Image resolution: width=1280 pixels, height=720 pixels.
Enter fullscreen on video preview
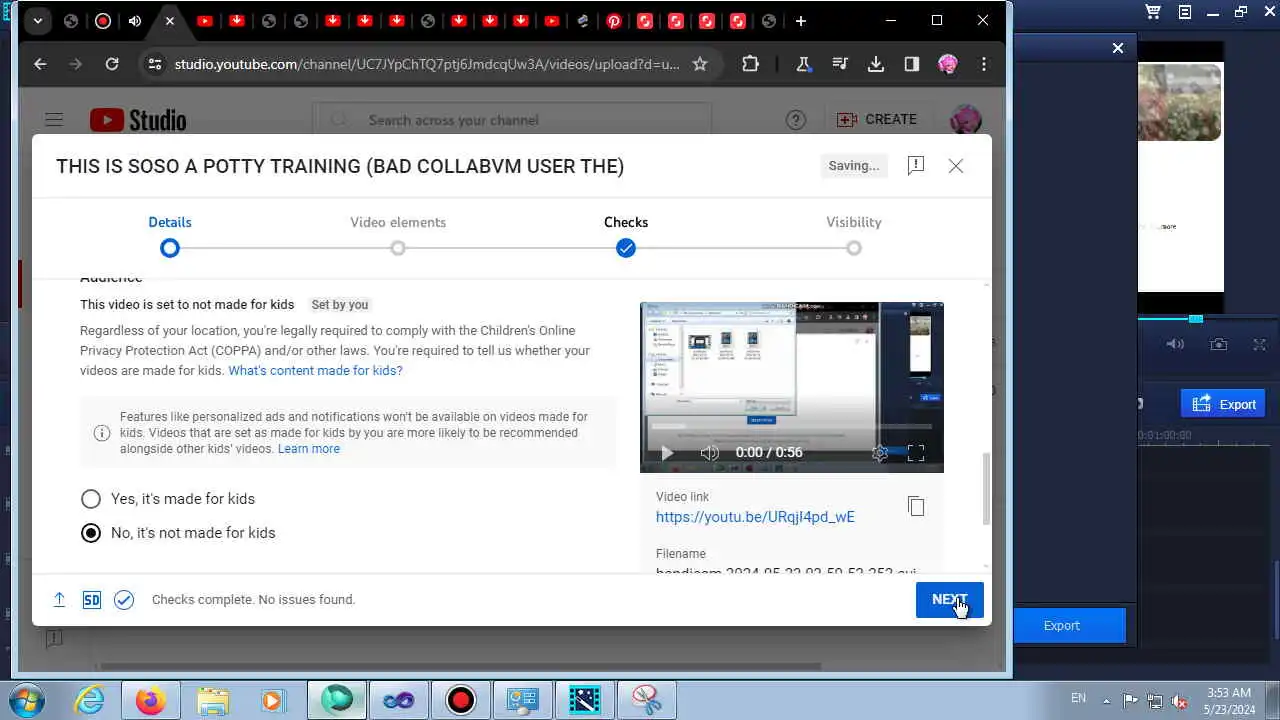pos(916,453)
